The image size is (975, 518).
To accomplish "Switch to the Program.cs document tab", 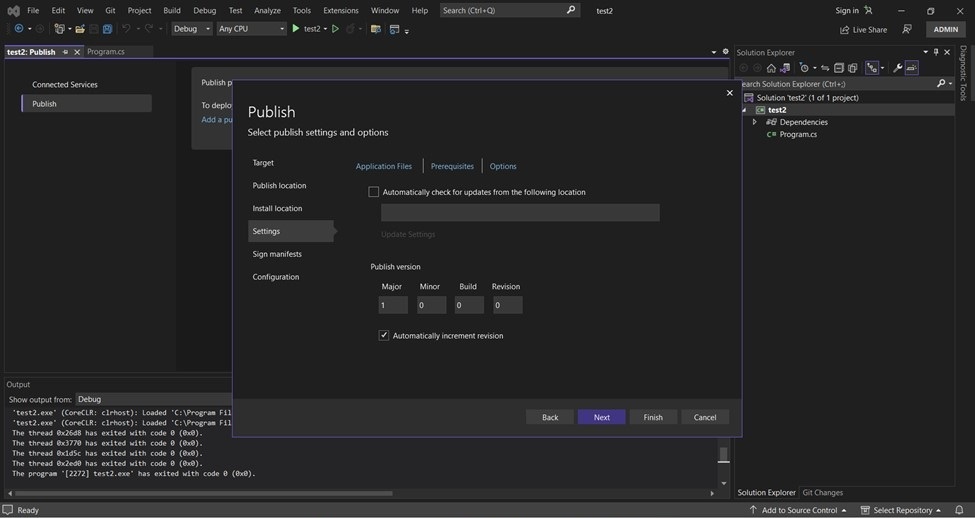I will 106,52.
